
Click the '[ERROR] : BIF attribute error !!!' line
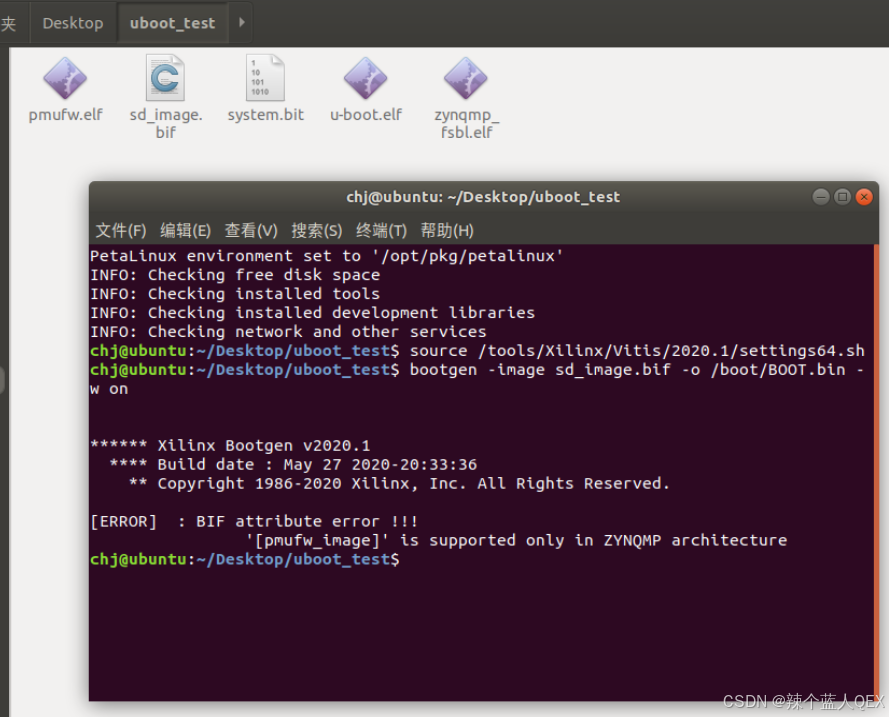point(254,521)
